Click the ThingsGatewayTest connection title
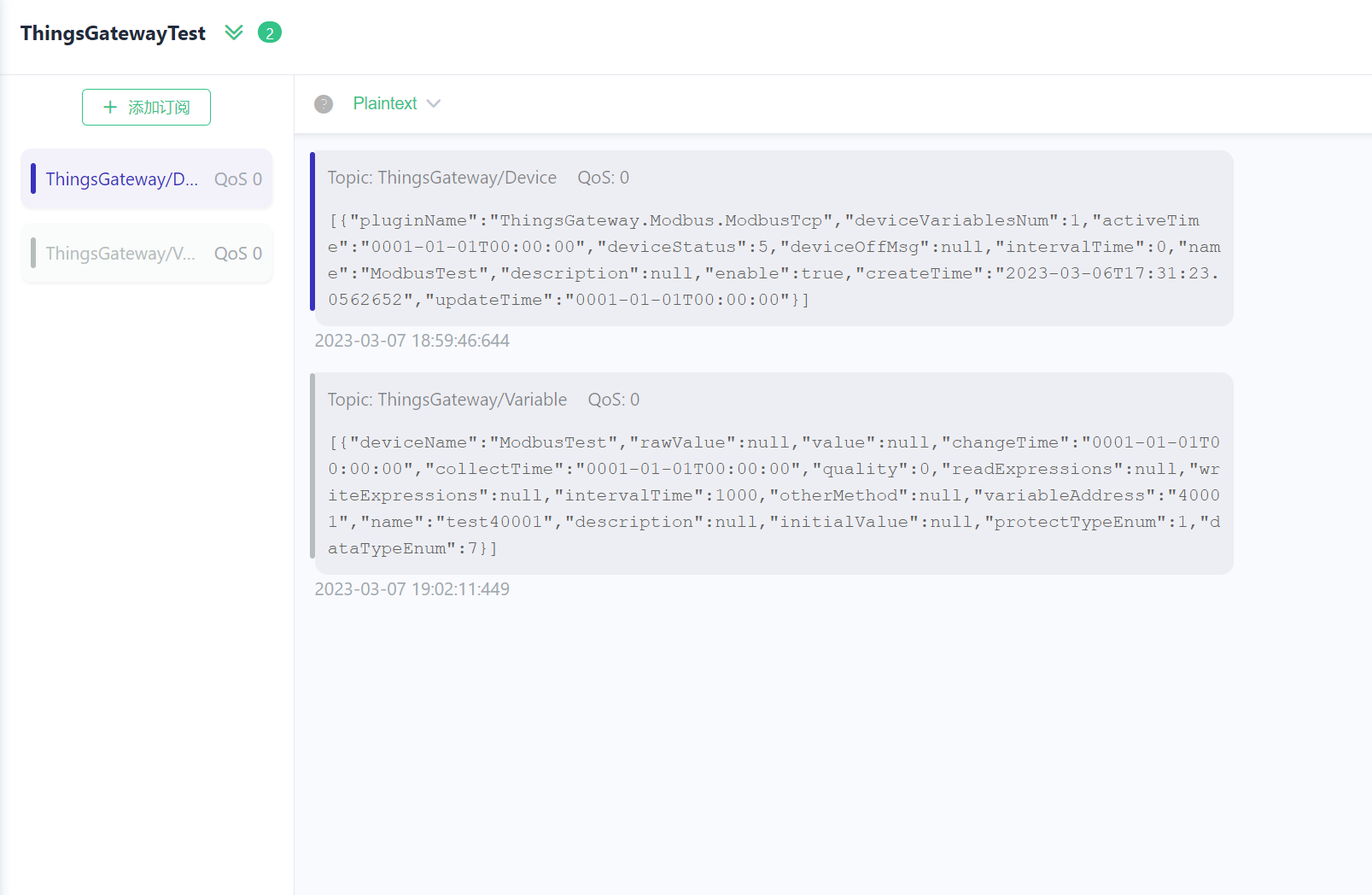The height and width of the screenshot is (895, 1372). [113, 33]
